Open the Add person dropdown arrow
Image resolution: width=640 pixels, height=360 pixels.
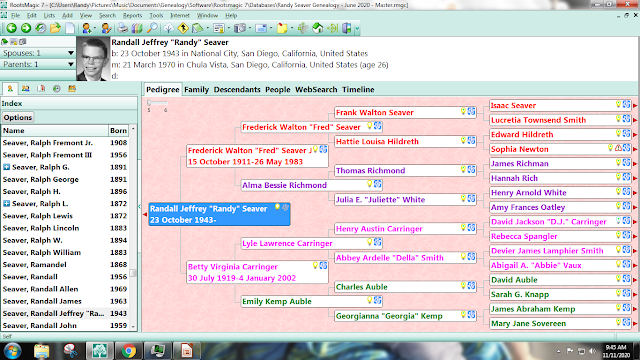[95, 28]
